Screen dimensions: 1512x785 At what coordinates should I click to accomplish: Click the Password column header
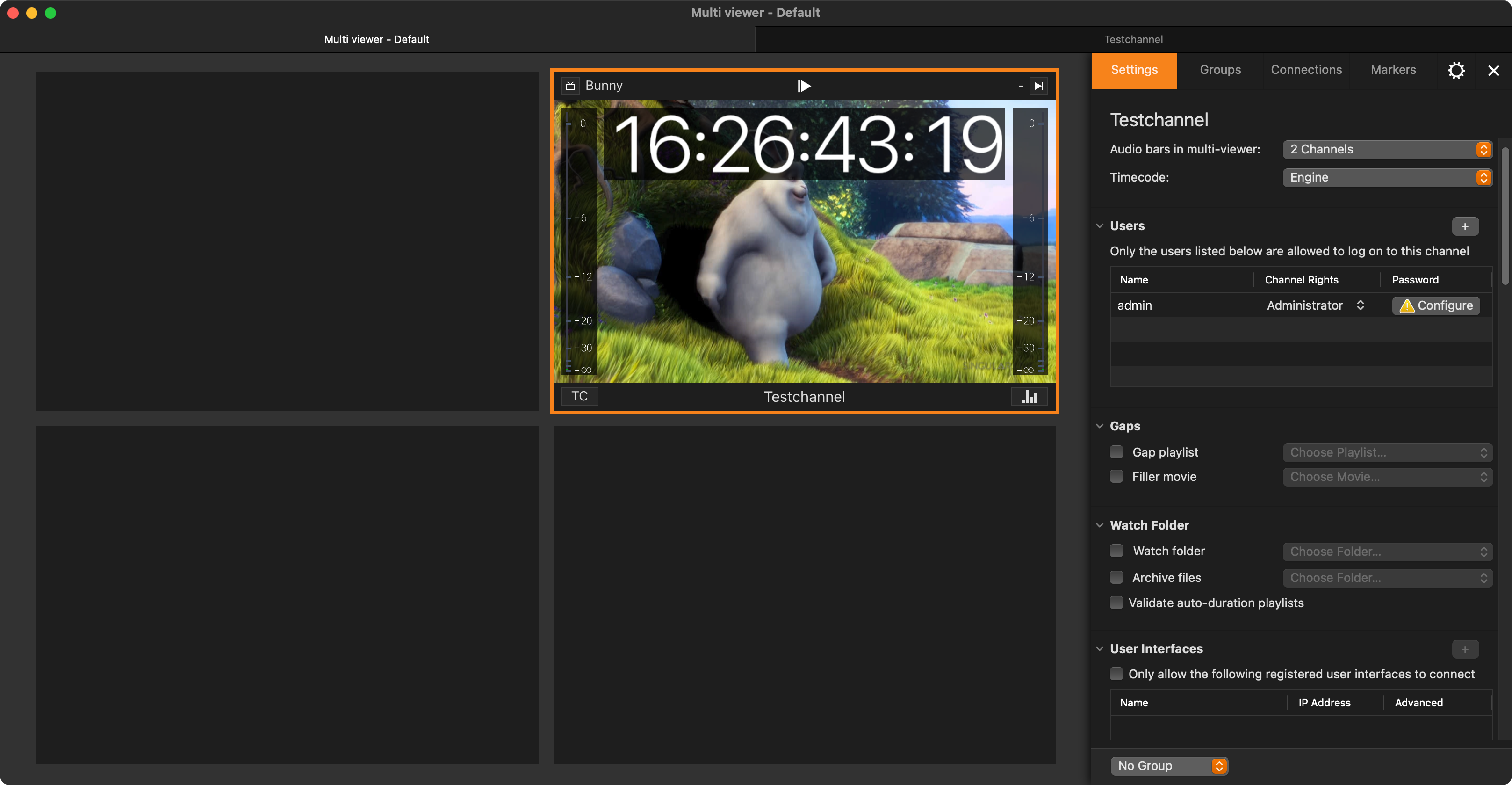[x=1436, y=280]
